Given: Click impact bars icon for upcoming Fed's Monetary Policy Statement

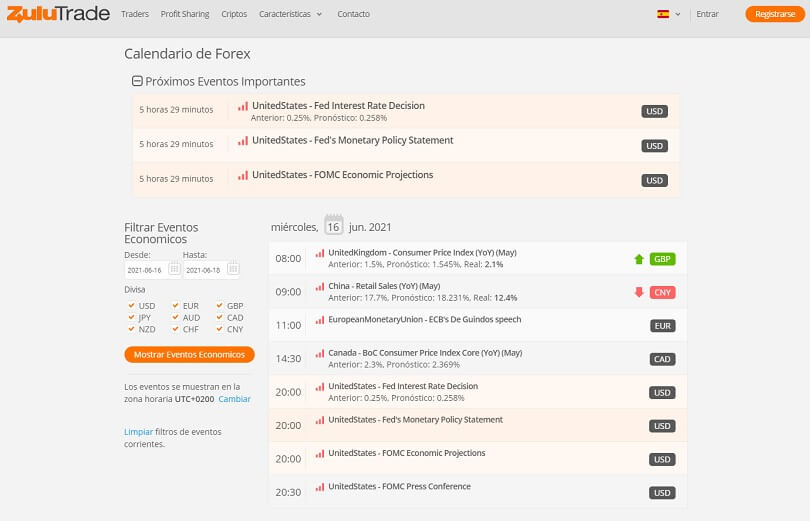Looking at the screenshot, I should click(243, 141).
